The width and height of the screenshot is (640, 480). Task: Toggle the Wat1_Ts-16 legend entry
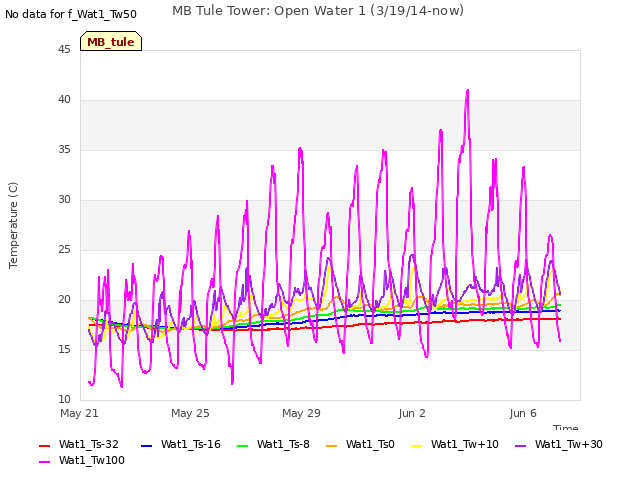click(x=181, y=444)
